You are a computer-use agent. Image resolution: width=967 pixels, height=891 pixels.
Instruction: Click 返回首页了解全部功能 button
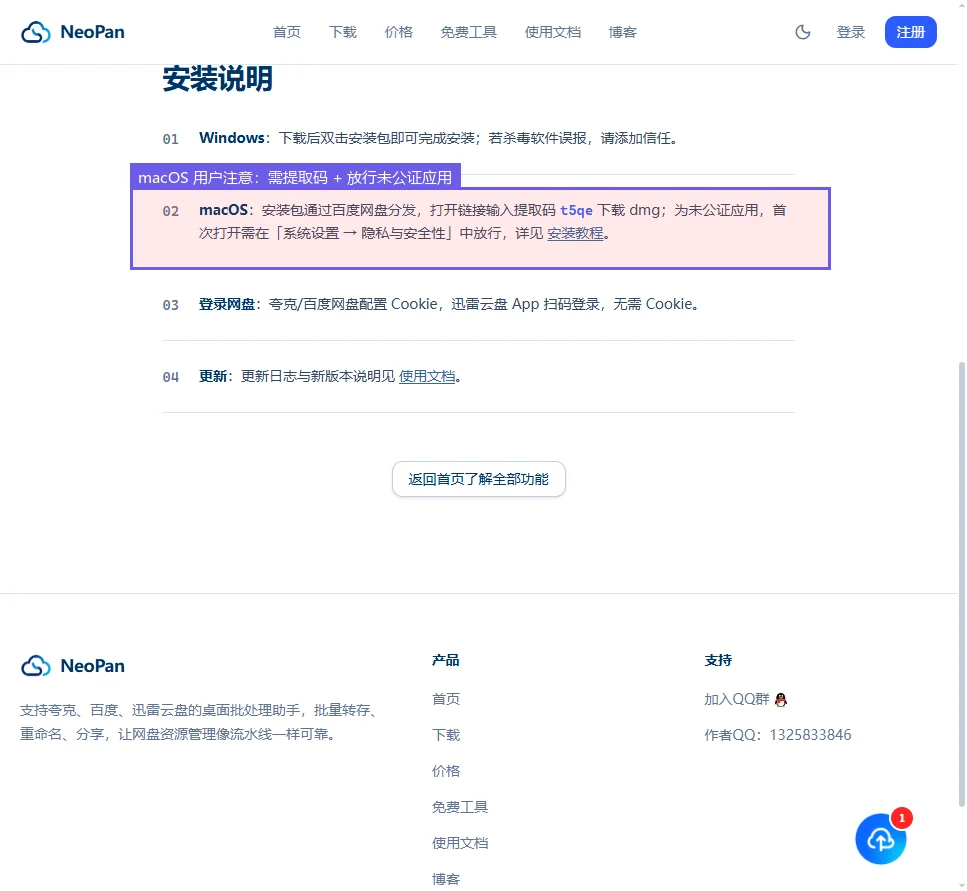(479, 479)
